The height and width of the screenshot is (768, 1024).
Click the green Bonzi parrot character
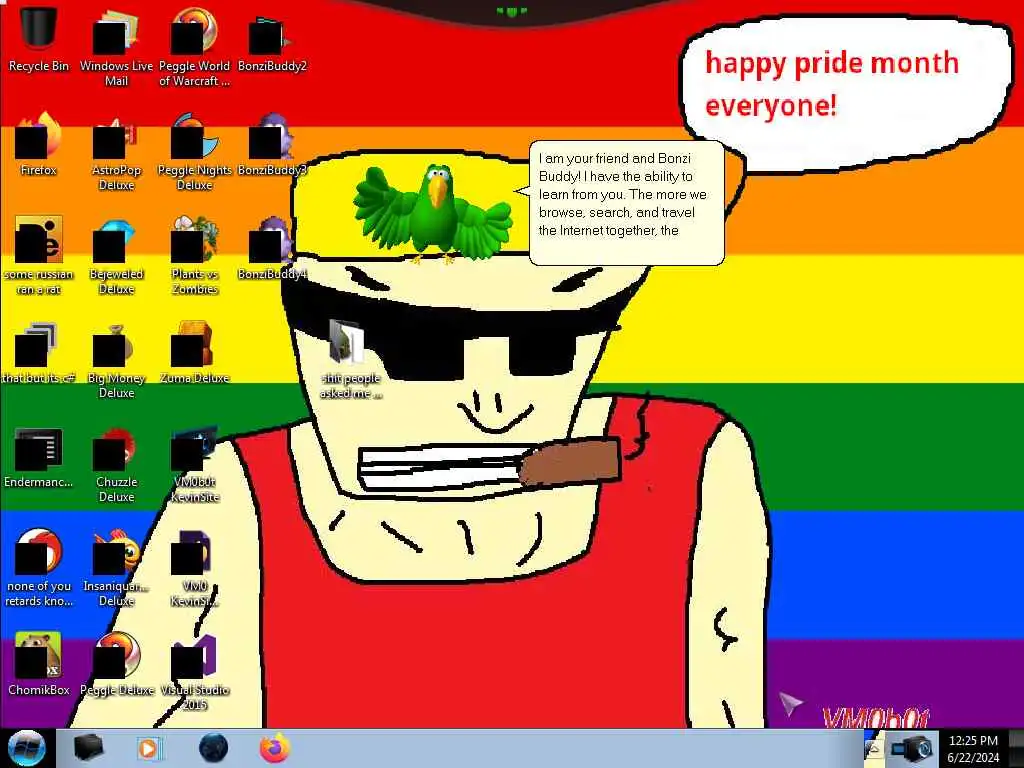click(432, 212)
